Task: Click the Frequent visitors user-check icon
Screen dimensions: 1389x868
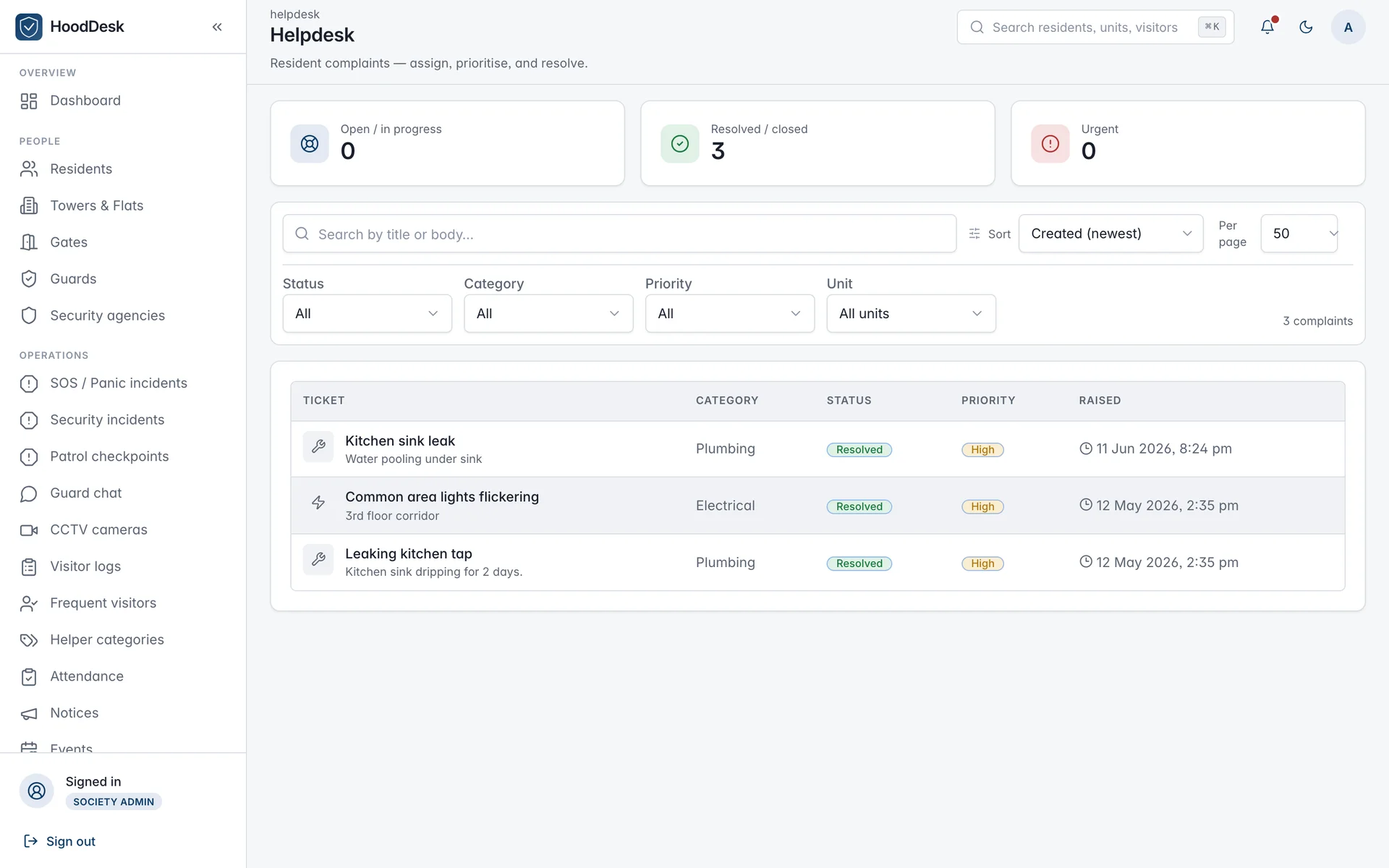Action: coord(29,603)
